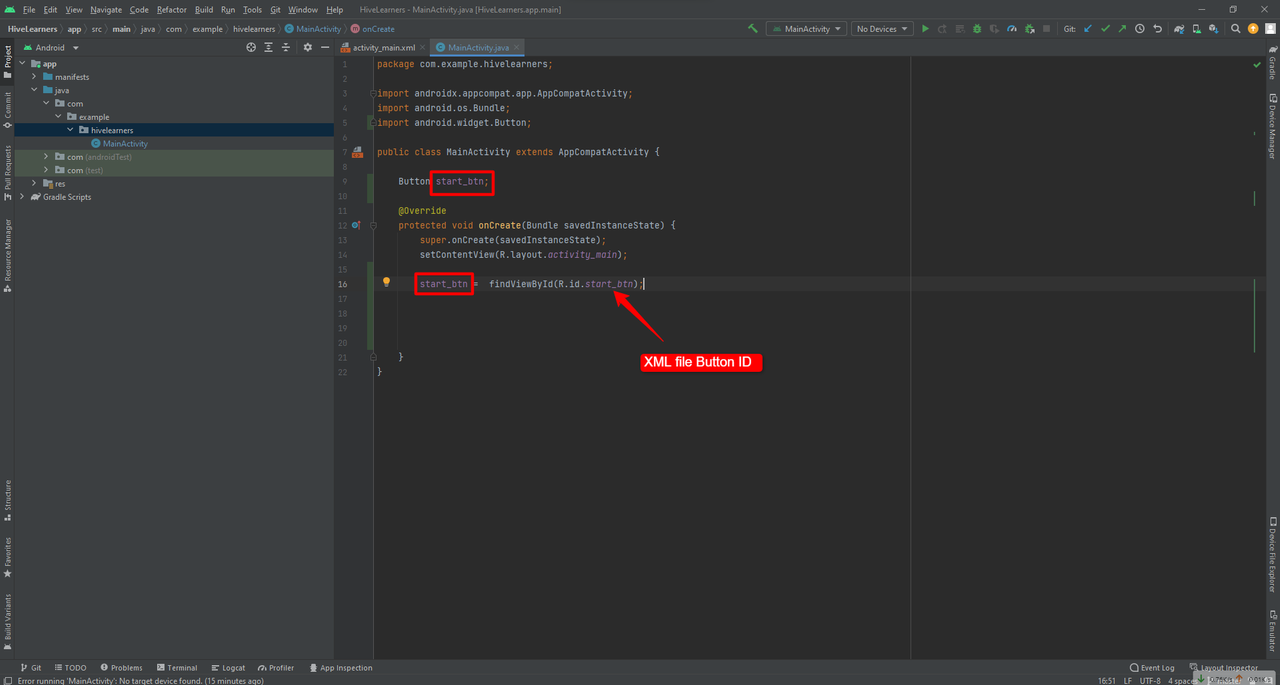The height and width of the screenshot is (685, 1280).
Task: Sync Project with Gradle Files icon
Action: pyautogui.click(x=1180, y=29)
